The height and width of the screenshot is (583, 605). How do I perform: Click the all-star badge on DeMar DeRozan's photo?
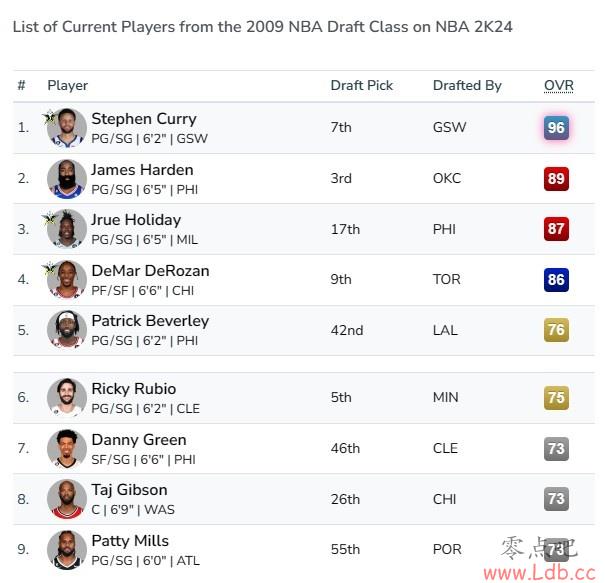(x=49, y=269)
